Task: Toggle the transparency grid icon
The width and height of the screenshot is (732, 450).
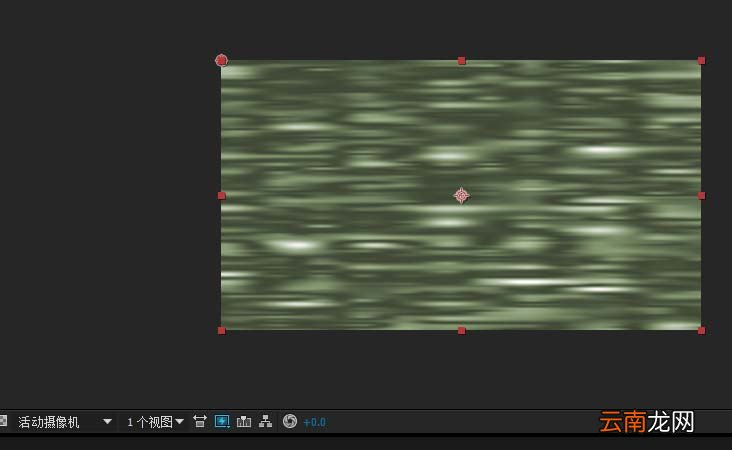Action: (x=3, y=421)
